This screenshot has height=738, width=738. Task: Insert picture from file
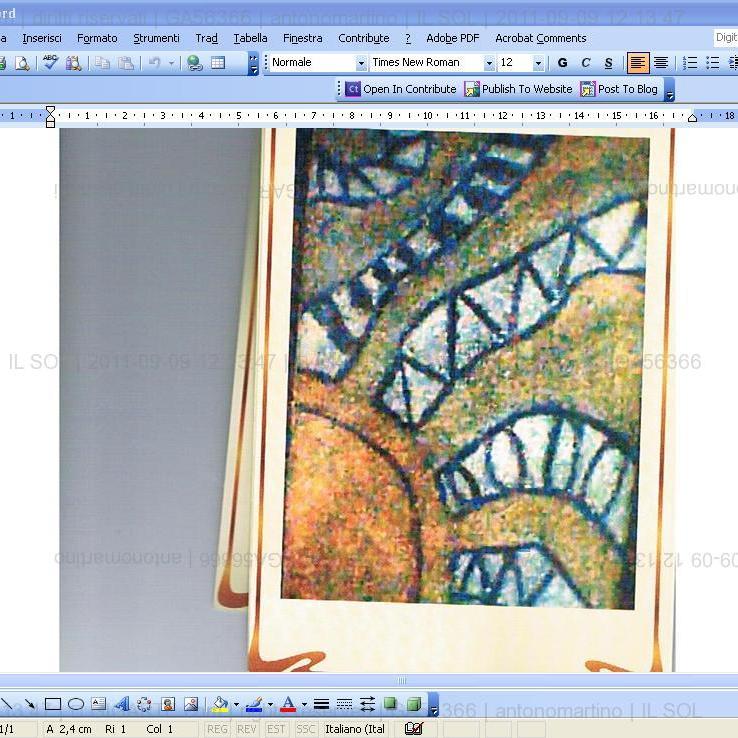tap(191, 704)
